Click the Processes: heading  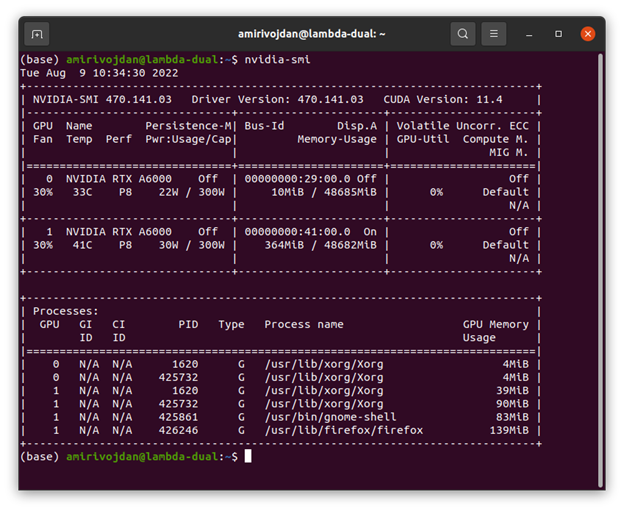[x=66, y=311]
